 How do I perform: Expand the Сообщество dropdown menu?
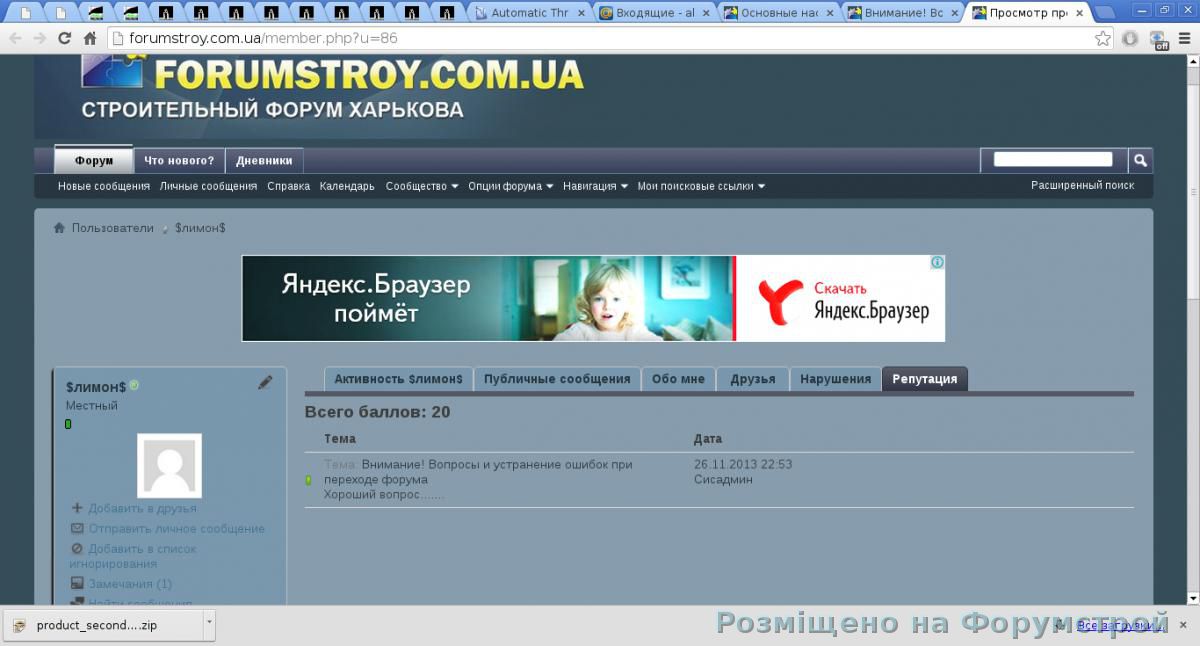(x=421, y=186)
